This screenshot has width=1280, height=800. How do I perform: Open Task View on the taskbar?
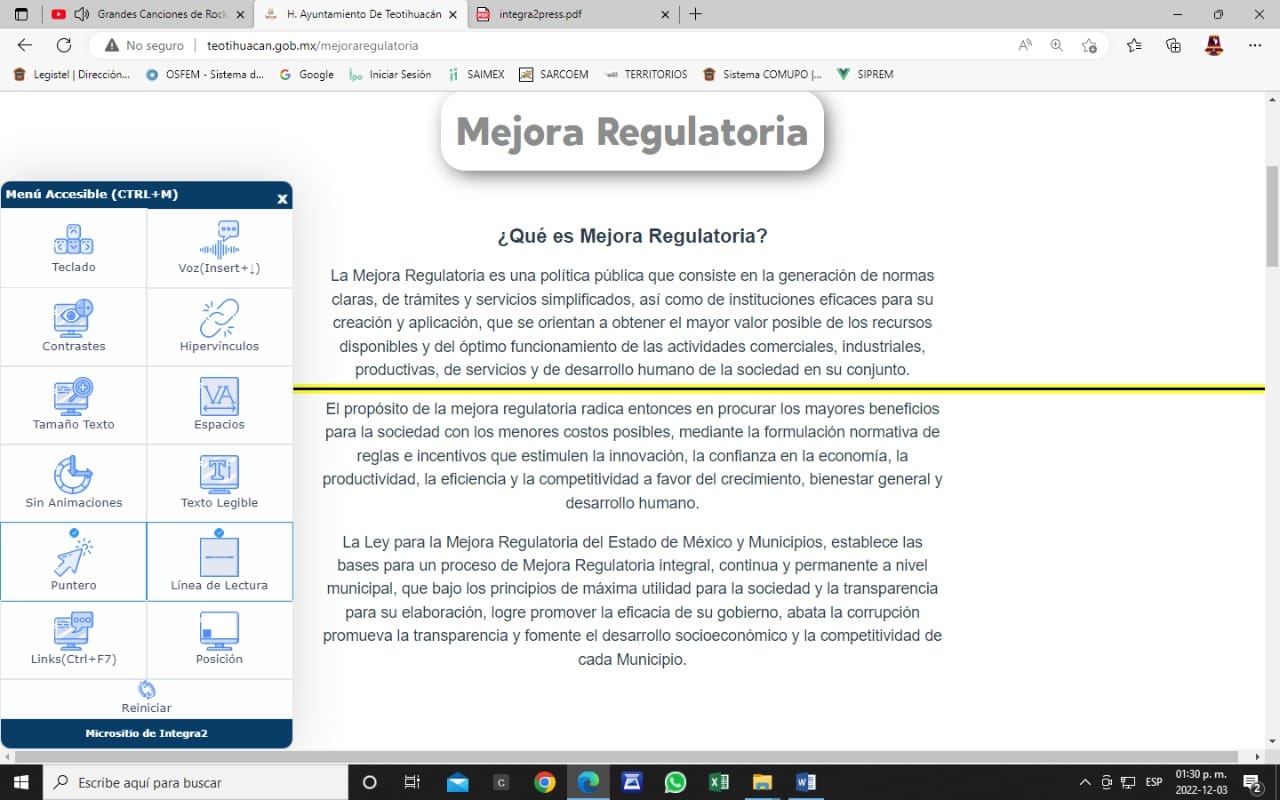[x=412, y=782]
